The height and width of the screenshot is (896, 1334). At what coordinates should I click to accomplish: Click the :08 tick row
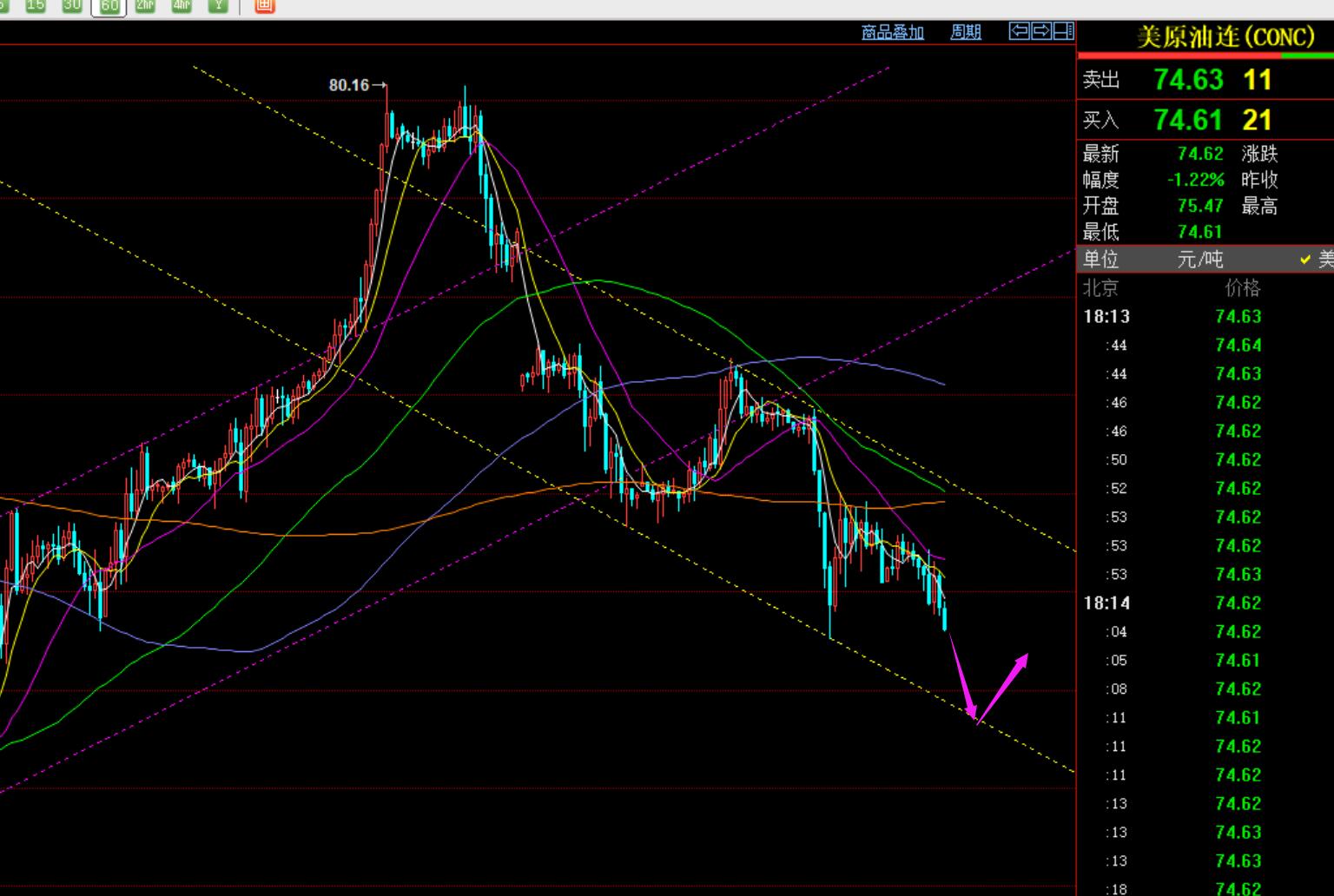click(x=1205, y=688)
